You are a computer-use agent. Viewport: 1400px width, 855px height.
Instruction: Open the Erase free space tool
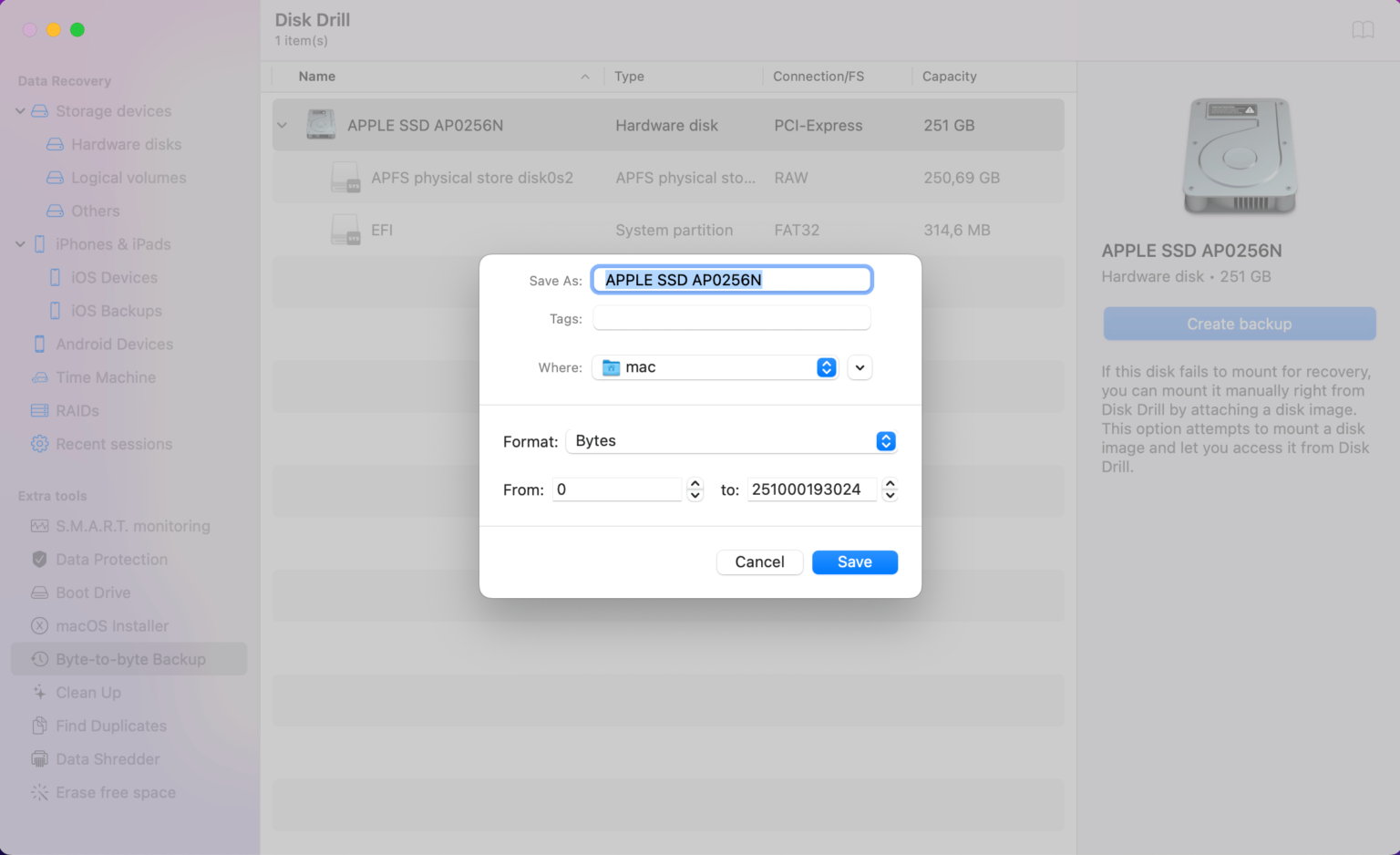(x=115, y=793)
